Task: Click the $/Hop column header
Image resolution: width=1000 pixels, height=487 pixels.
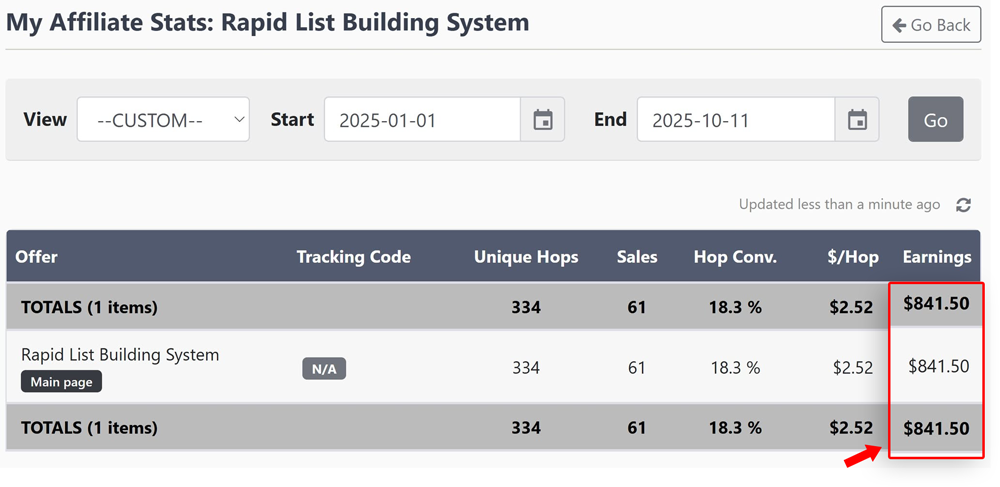Action: pyautogui.click(x=852, y=257)
